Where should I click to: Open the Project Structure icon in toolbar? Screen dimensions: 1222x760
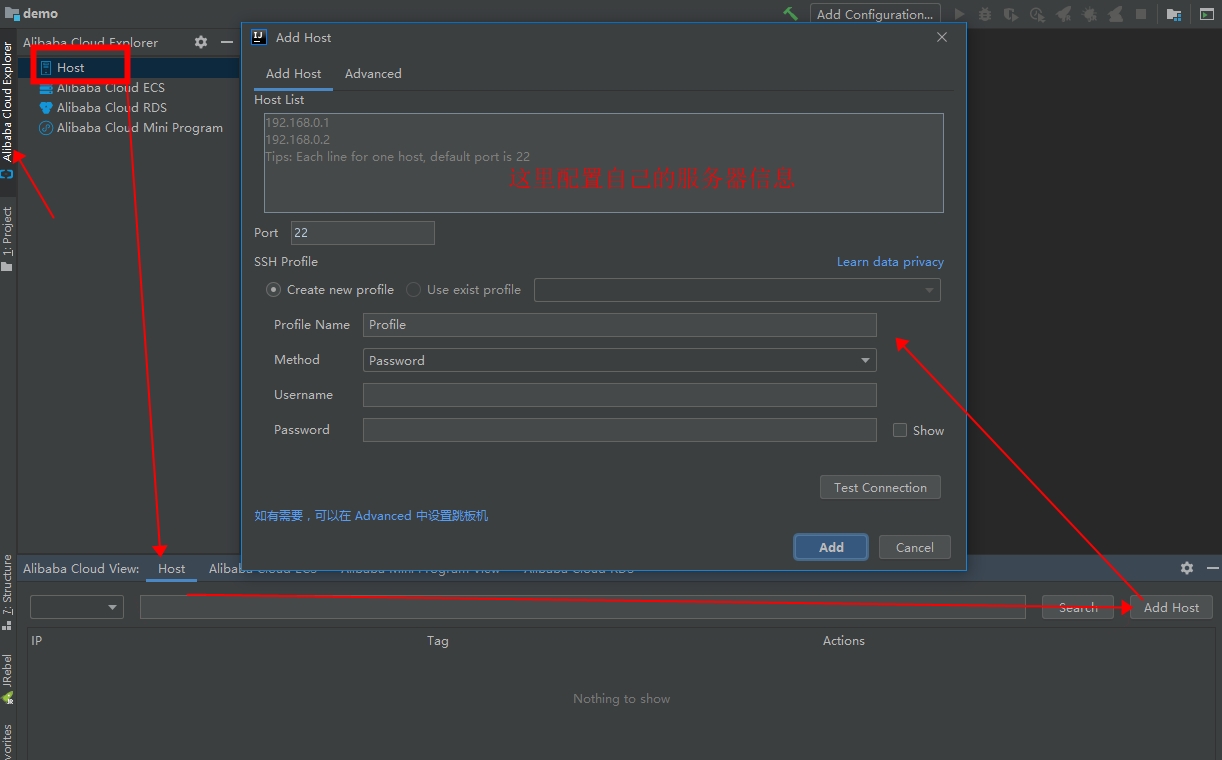pyautogui.click(x=1174, y=14)
